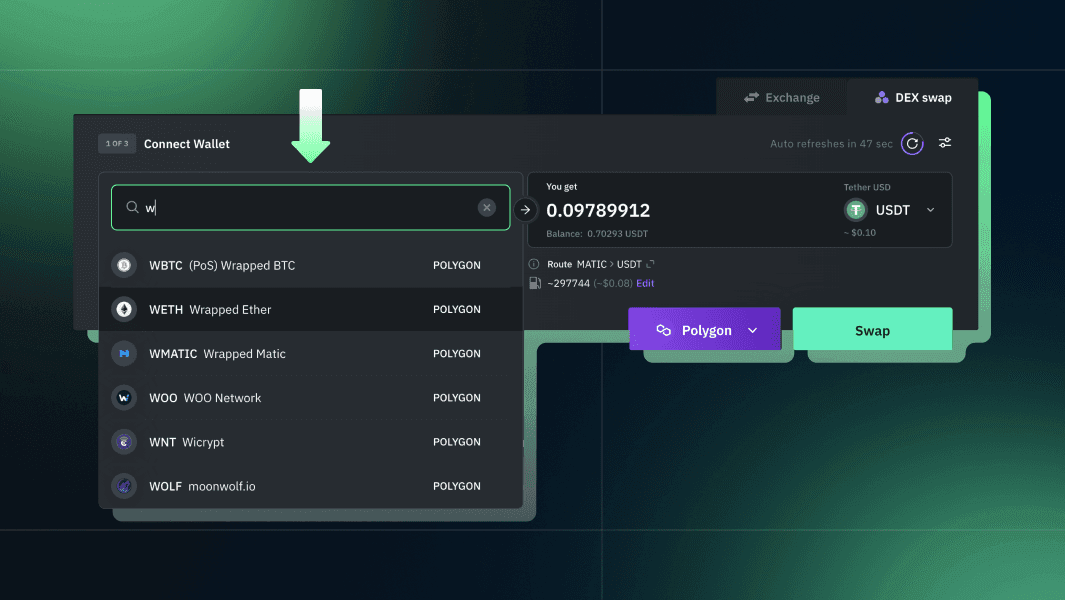Select WBTC (PoS) Wrapped BTC token
Viewport: 1065px width, 600px height.
(x=310, y=265)
